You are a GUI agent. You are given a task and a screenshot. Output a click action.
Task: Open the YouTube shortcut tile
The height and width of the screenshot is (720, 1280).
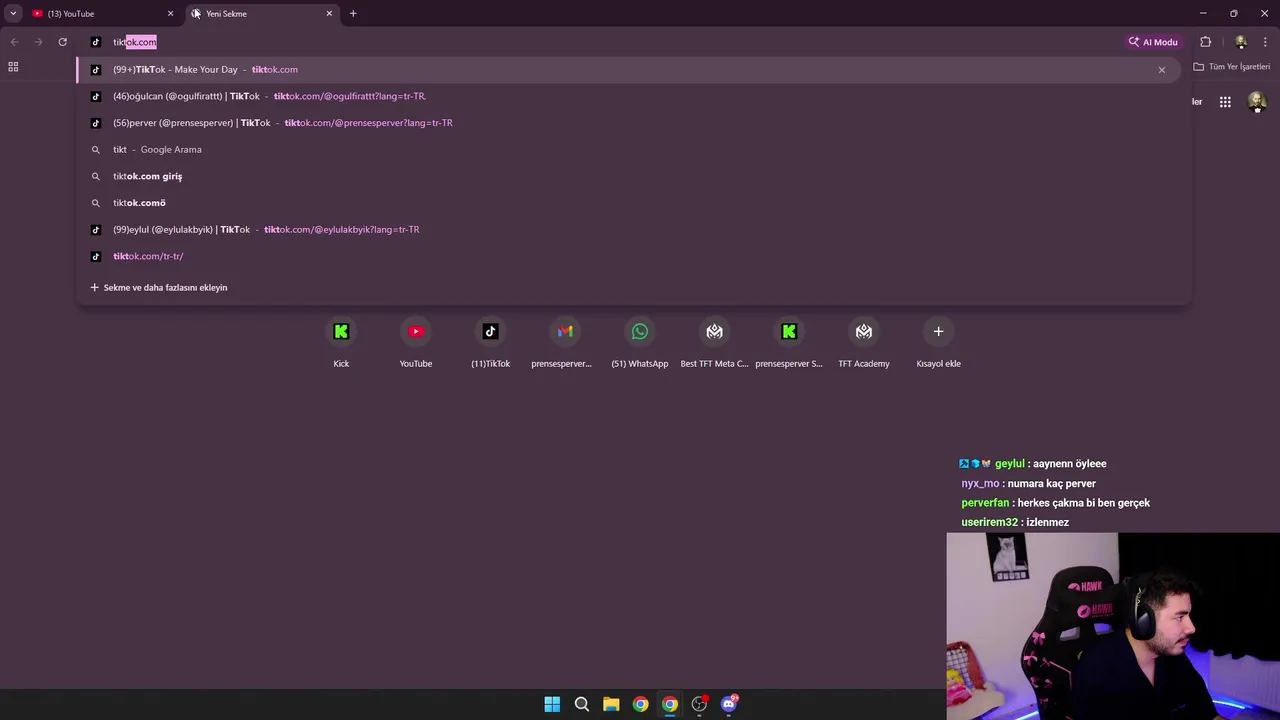(x=416, y=343)
